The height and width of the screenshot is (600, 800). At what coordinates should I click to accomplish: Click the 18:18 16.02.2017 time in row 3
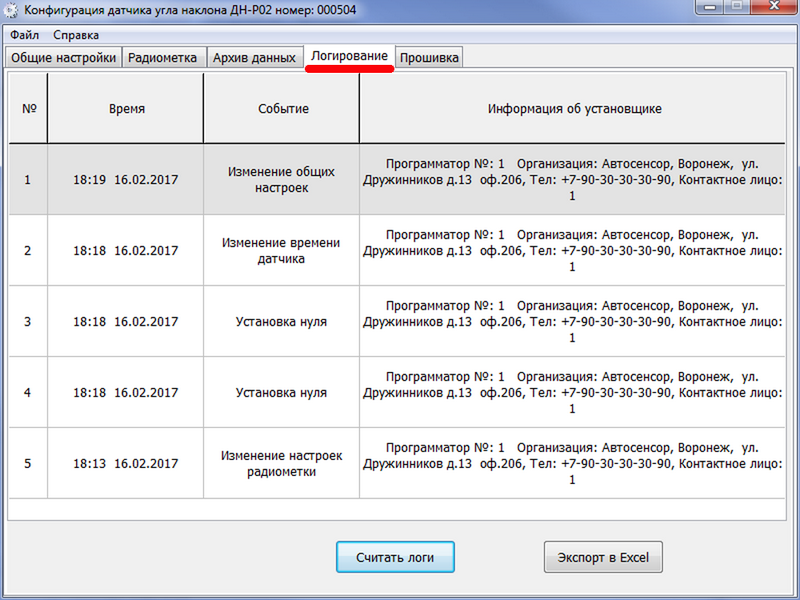[126, 321]
